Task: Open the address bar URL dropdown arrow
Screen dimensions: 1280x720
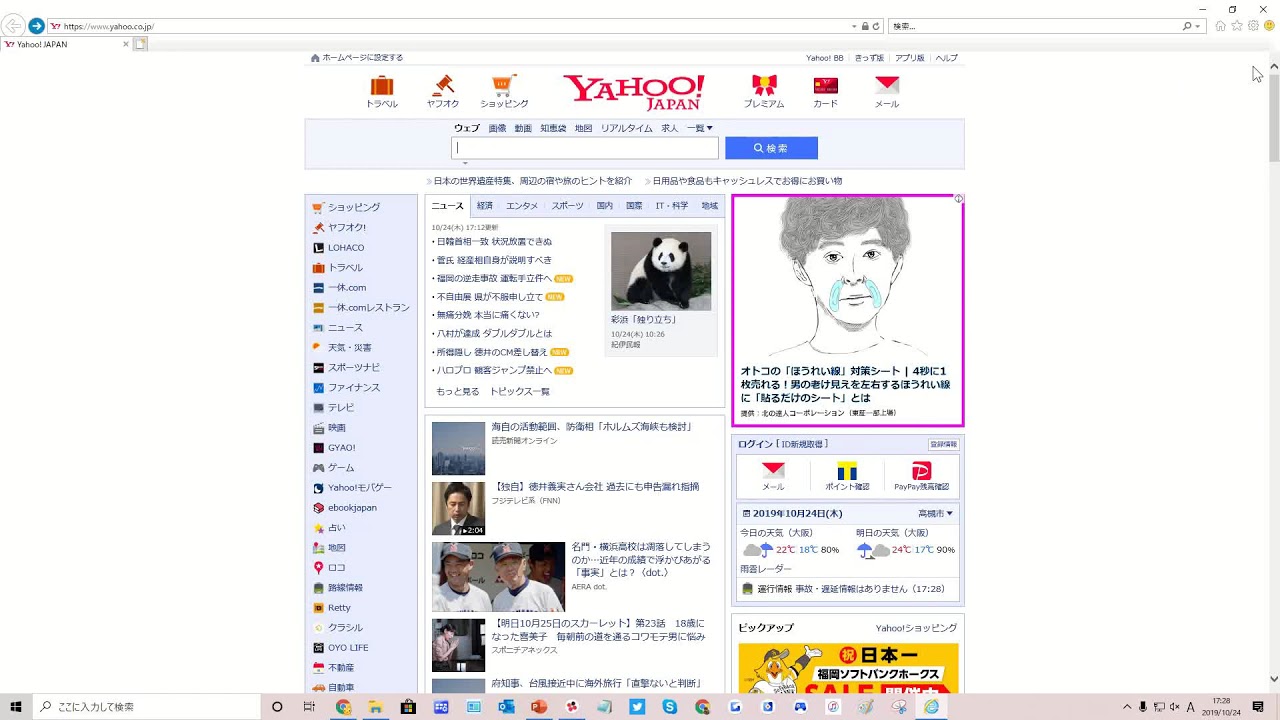Action: 854,26
